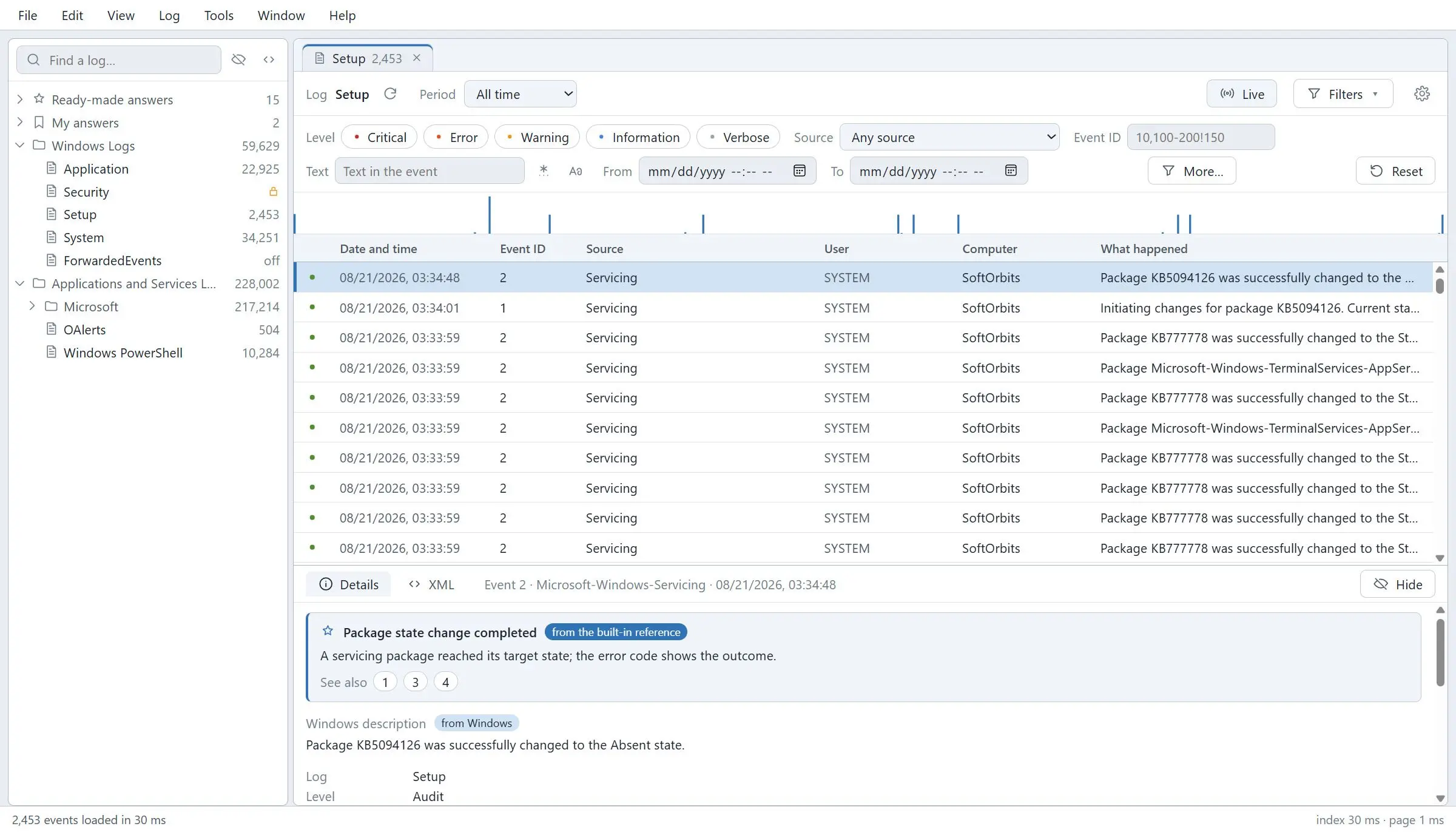Hide the event details panel

[1397, 584]
